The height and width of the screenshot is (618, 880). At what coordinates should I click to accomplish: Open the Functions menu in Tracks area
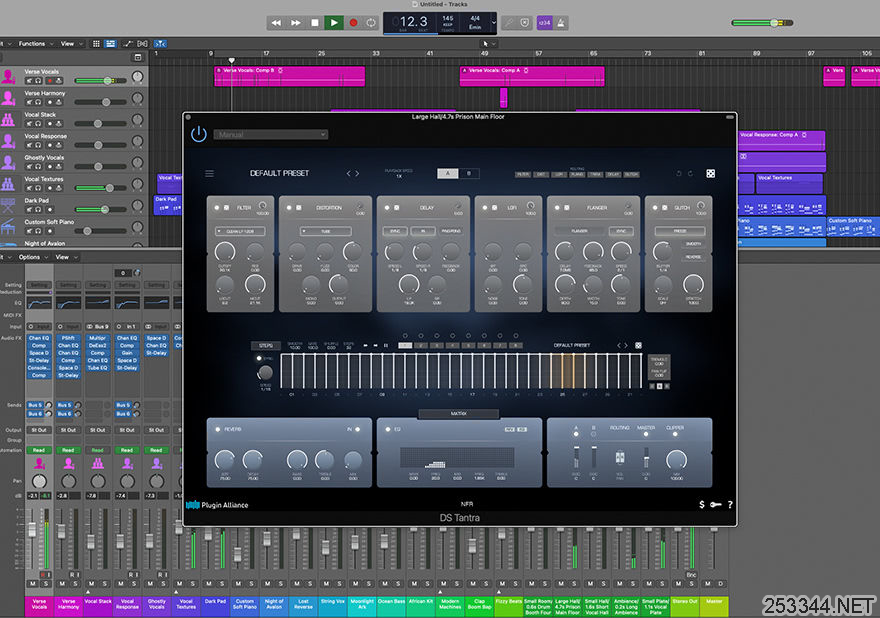pyautogui.click(x=35, y=44)
